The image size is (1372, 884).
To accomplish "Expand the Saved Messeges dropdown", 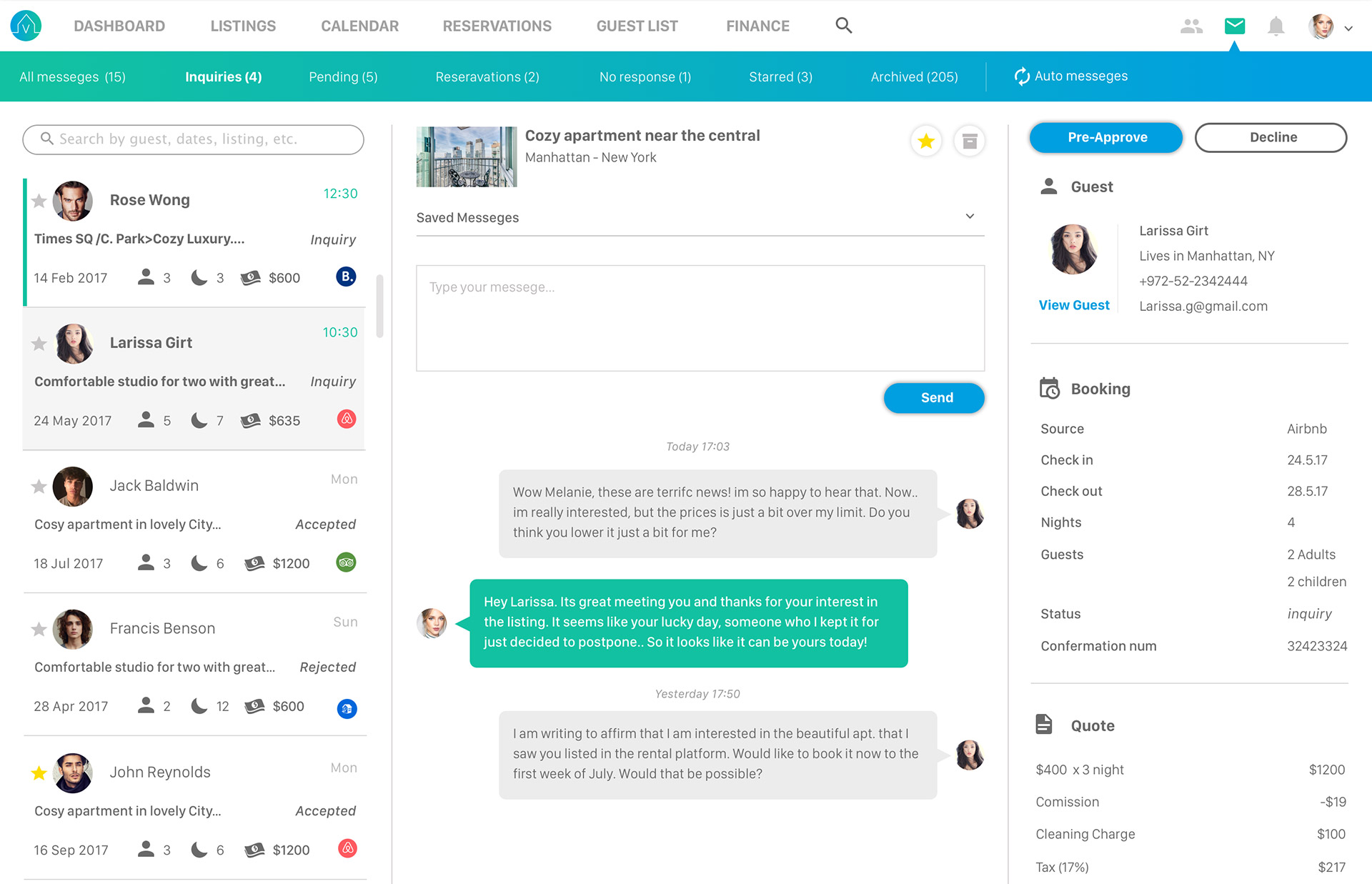I will [970, 217].
